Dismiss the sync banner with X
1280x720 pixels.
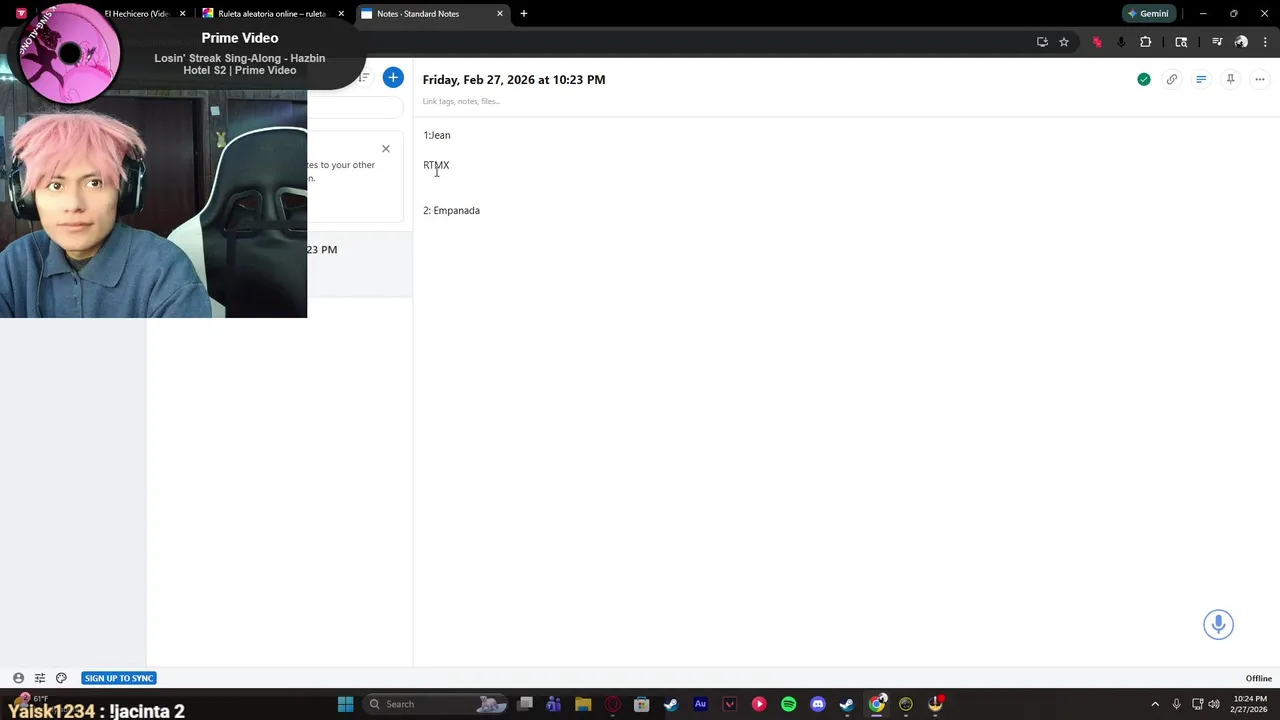(385, 149)
